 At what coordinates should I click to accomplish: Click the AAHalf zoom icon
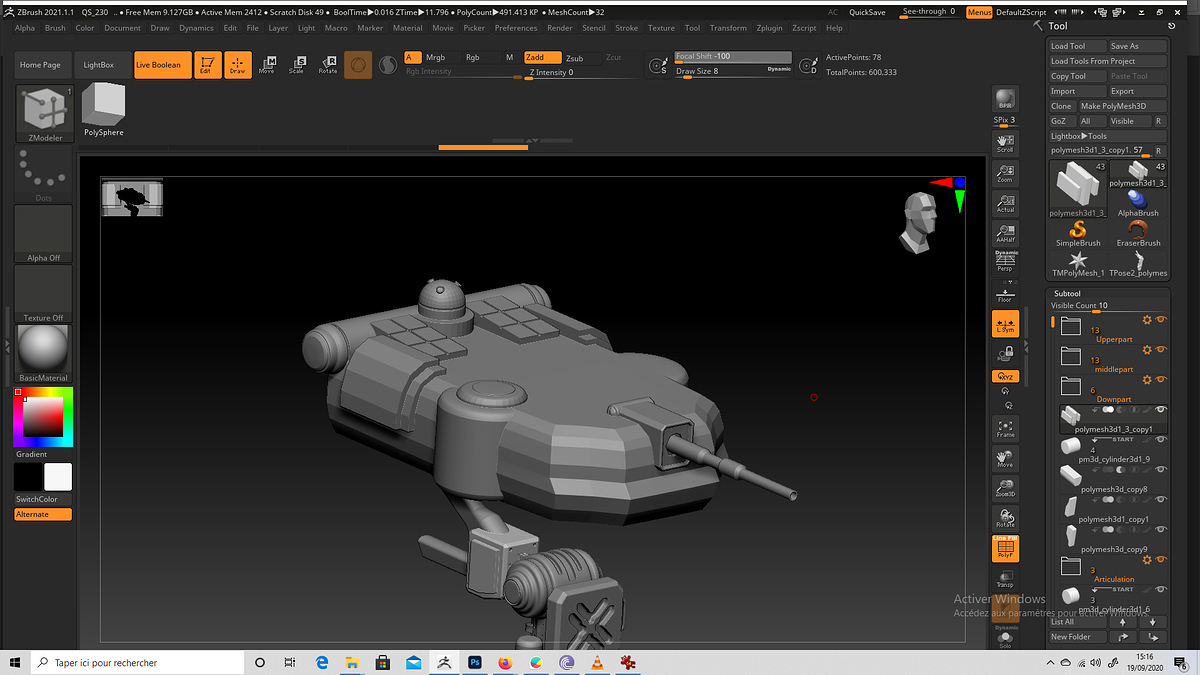(x=1005, y=233)
